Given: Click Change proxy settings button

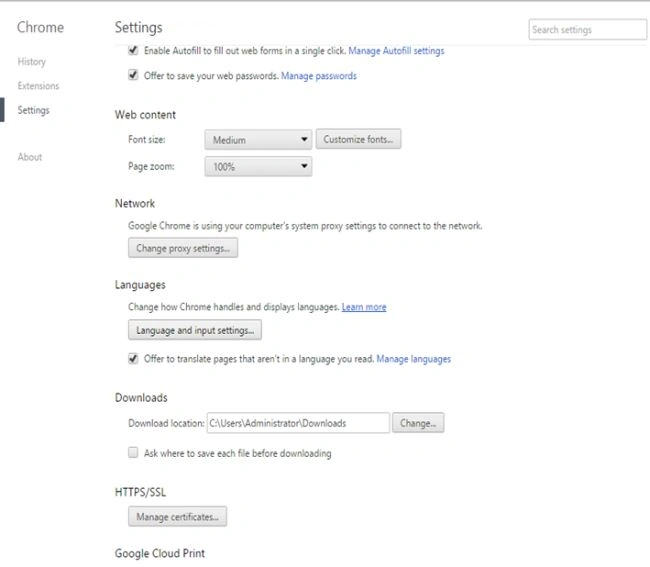Looking at the screenshot, I should click(x=183, y=248).
